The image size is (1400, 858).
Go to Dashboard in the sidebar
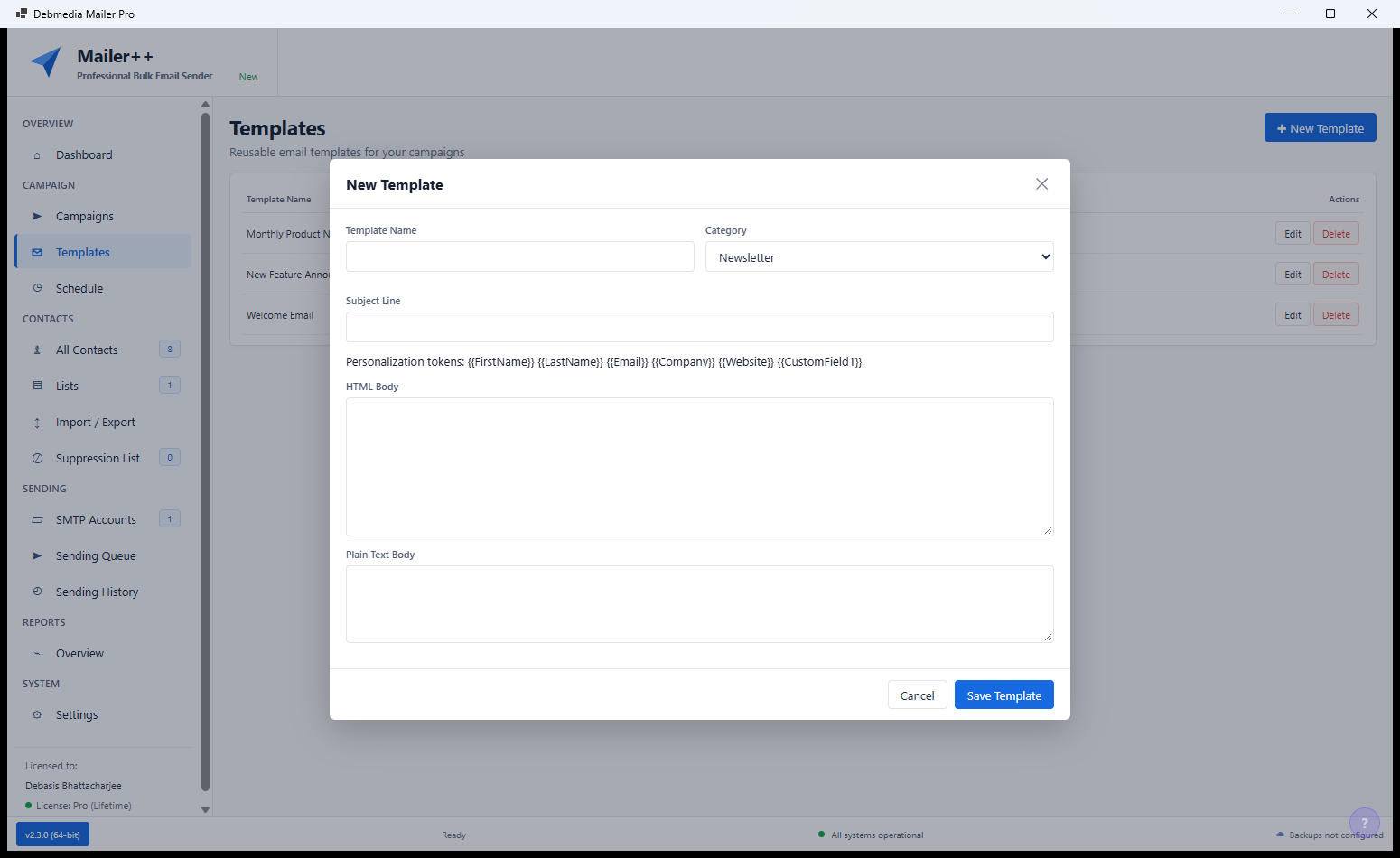[x=103, y=155]
